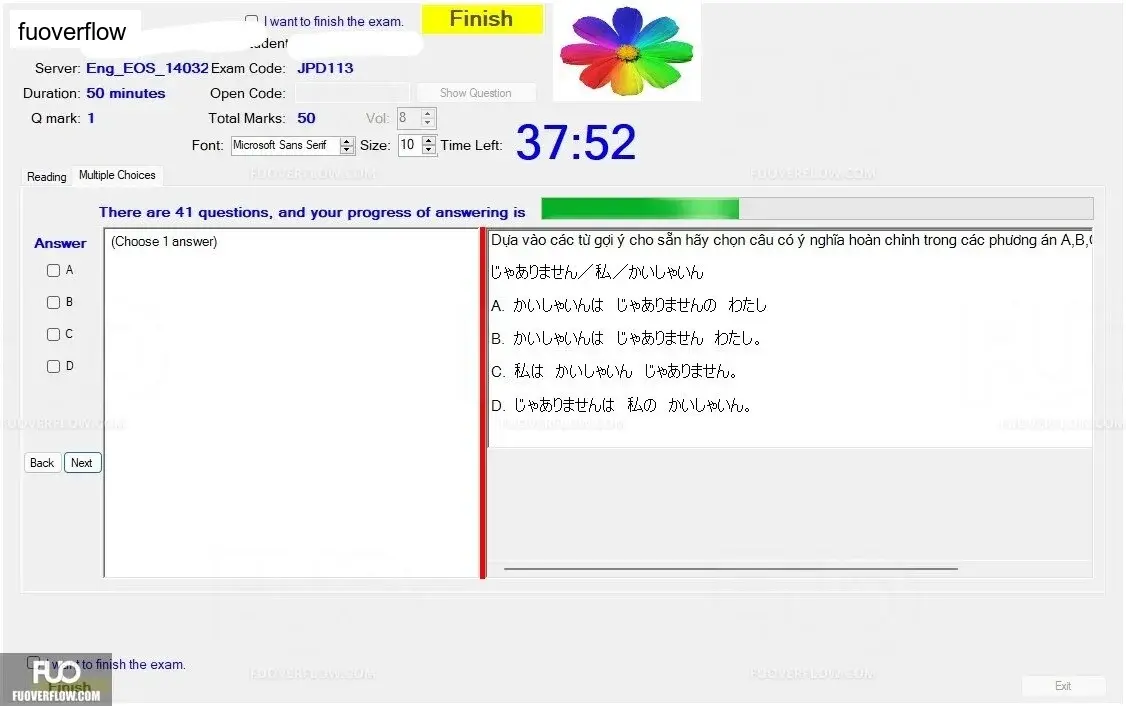1126x706 pixels.
Task: Tick the top 'I want to finish the exam' checkbox
Action: point(251,20)
